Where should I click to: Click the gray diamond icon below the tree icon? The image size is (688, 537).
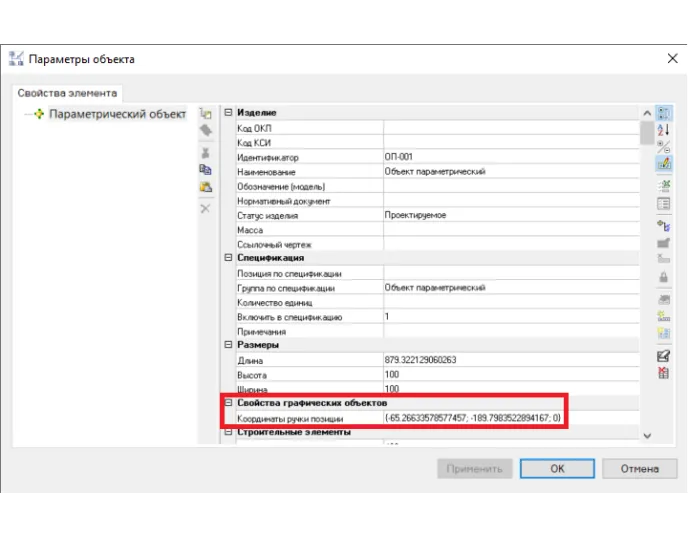[205, 130]
